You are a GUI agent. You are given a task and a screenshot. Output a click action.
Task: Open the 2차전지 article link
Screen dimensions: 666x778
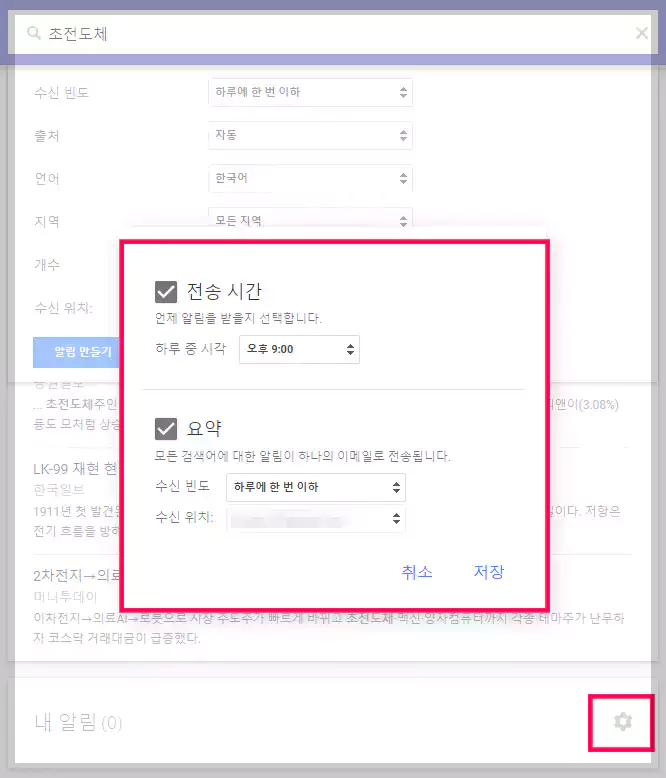[76, 576]
